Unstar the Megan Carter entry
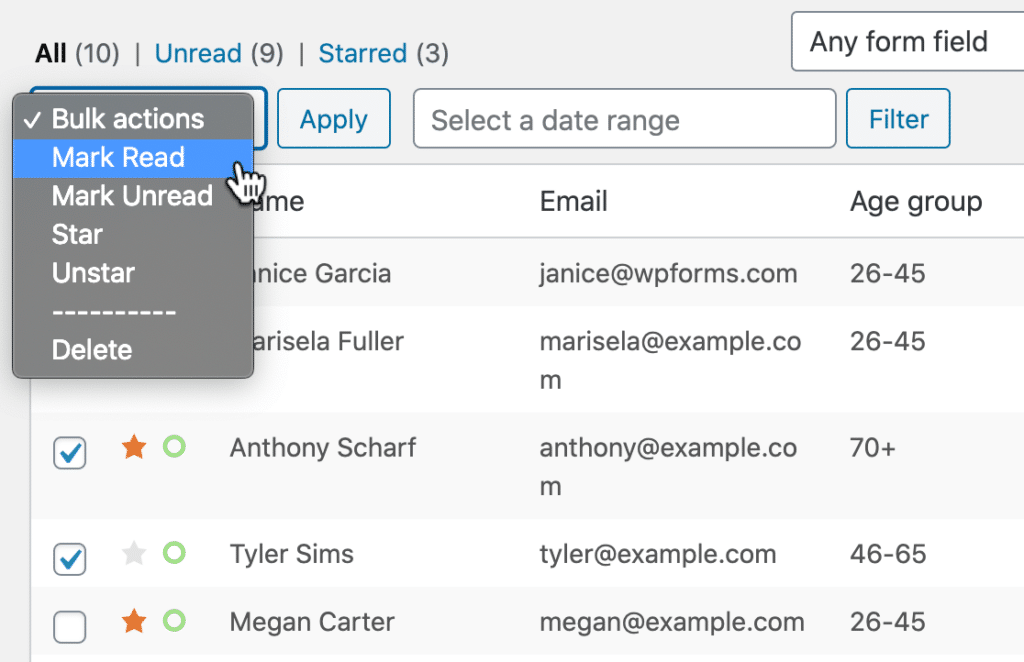 pyautogui.click(x=134, y=621)
